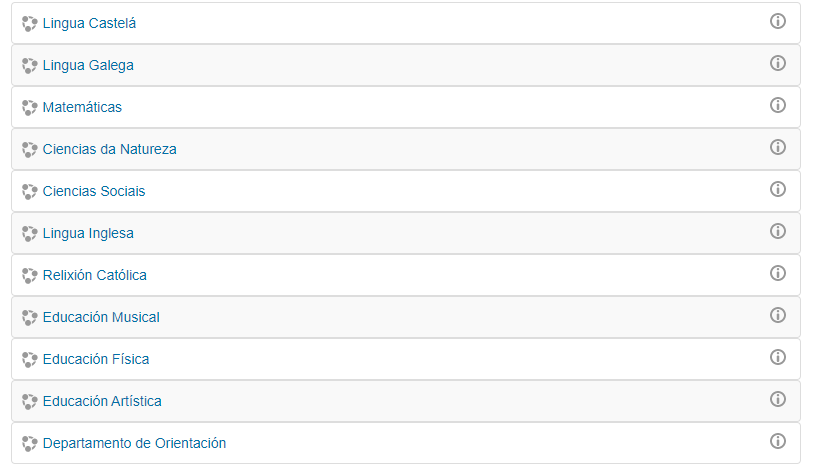The height and width of the screenshot is (467, 814).
Task: Open the Matemáticas info icon
Action: click(777, 105)
